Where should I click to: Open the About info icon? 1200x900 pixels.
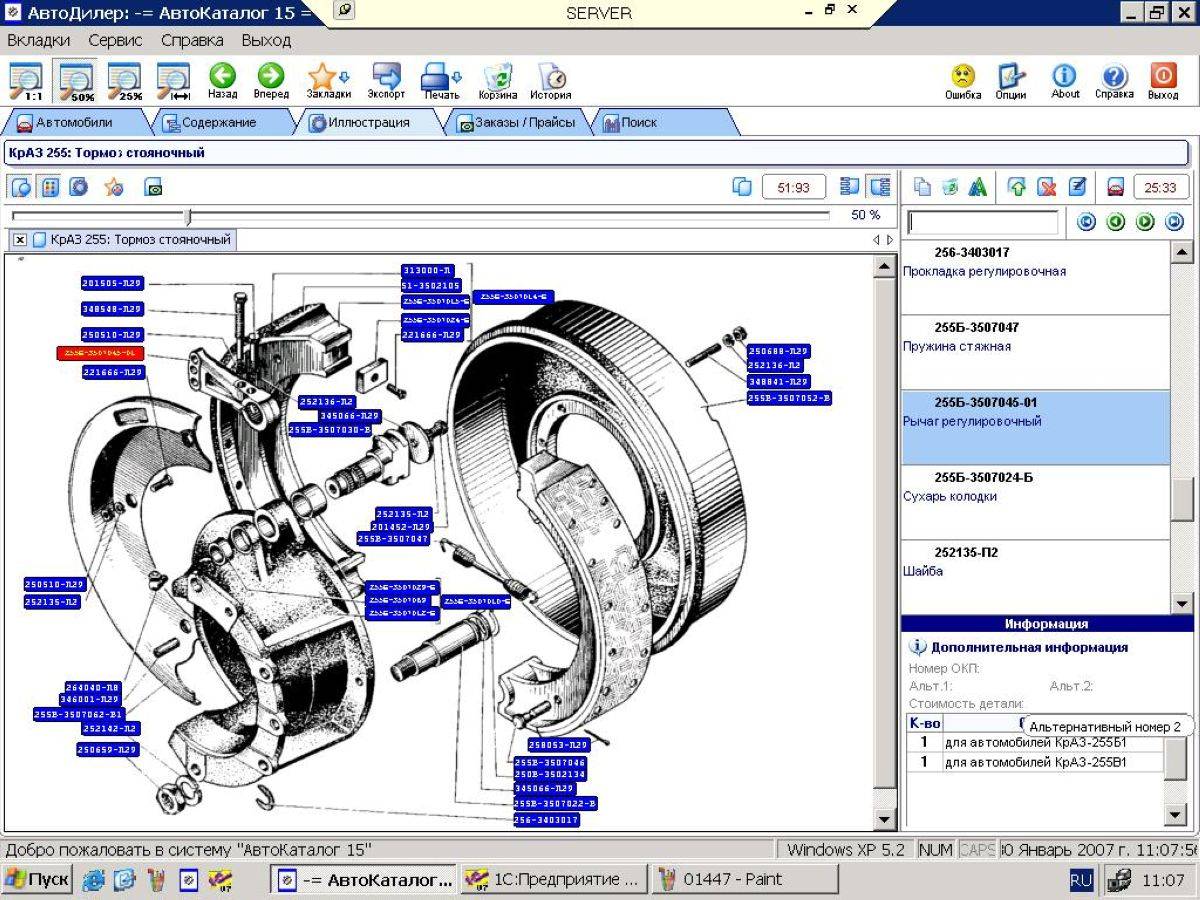point(1065,81)
